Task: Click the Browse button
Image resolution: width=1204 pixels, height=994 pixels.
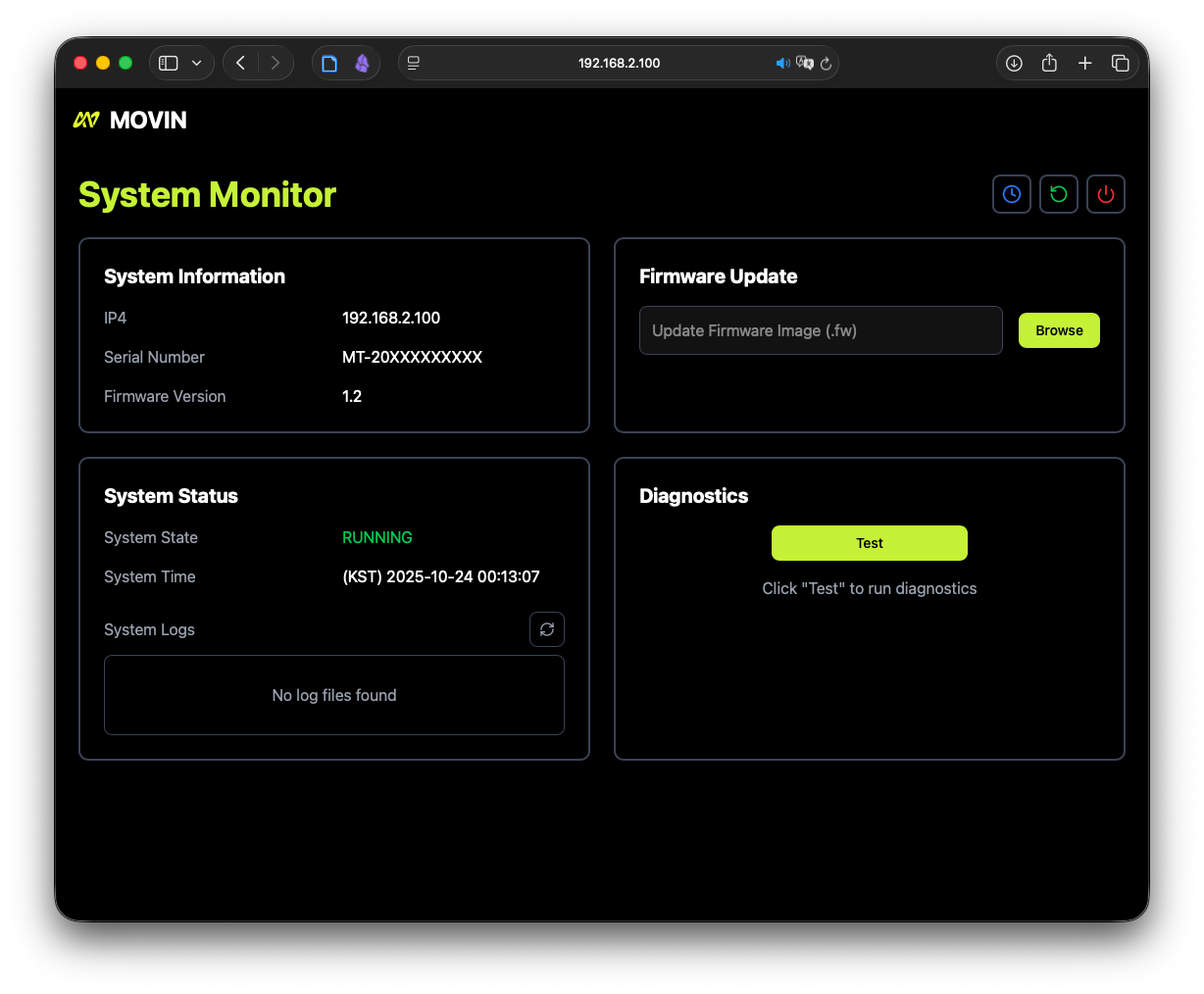Action: [x=1059, y=330]
